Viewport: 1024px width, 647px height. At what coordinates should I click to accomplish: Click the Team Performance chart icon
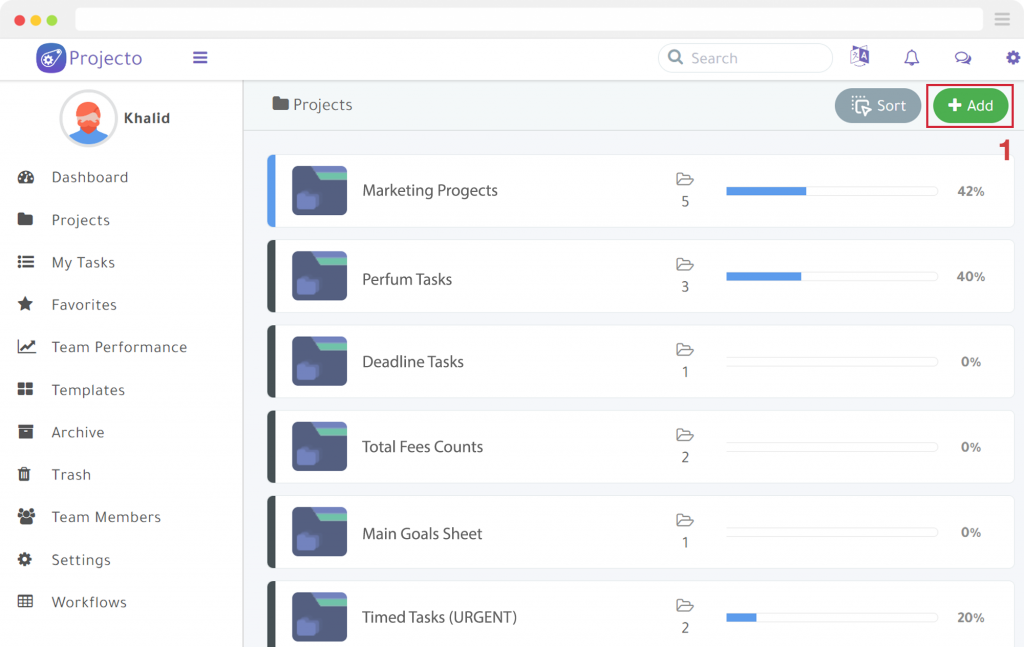pyautogui.click(x=26, y=346)
